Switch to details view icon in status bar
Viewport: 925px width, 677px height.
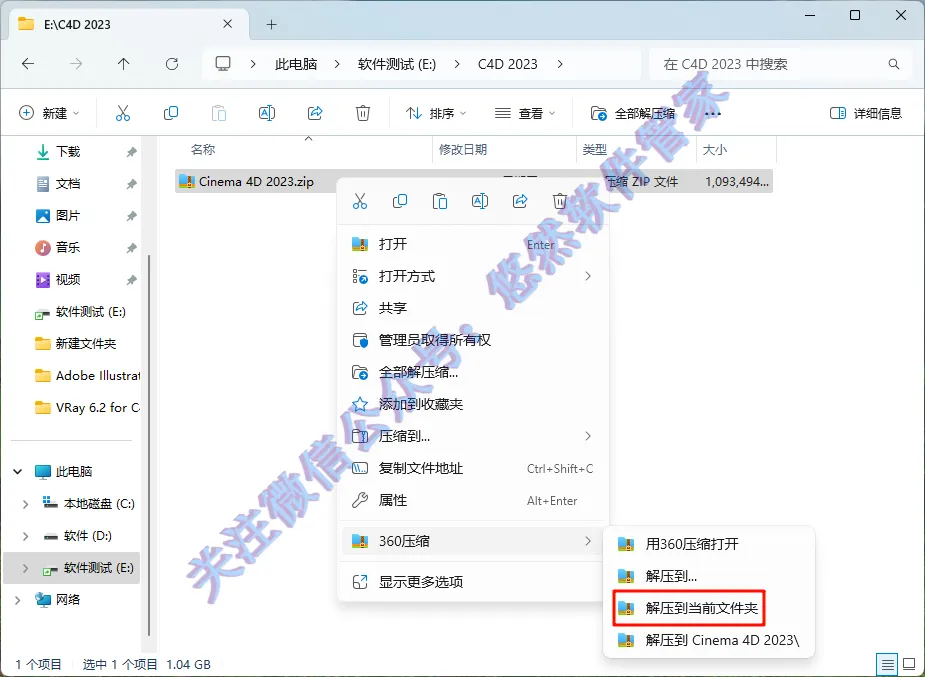pyautogui.click(x=888, y=665)
